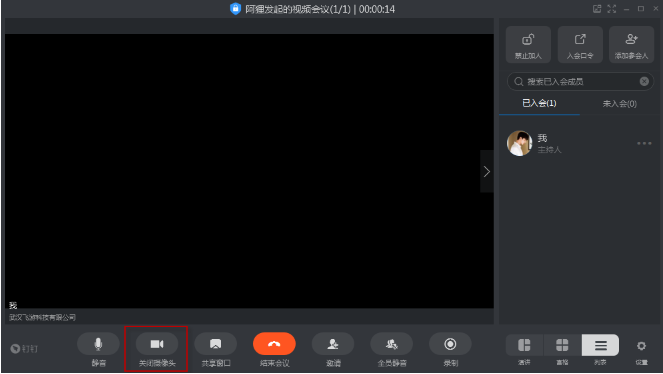This screenshot has width=663, height=374.
Task: Click 添加参会人 to add participants
Action: [x=632, y=45]
